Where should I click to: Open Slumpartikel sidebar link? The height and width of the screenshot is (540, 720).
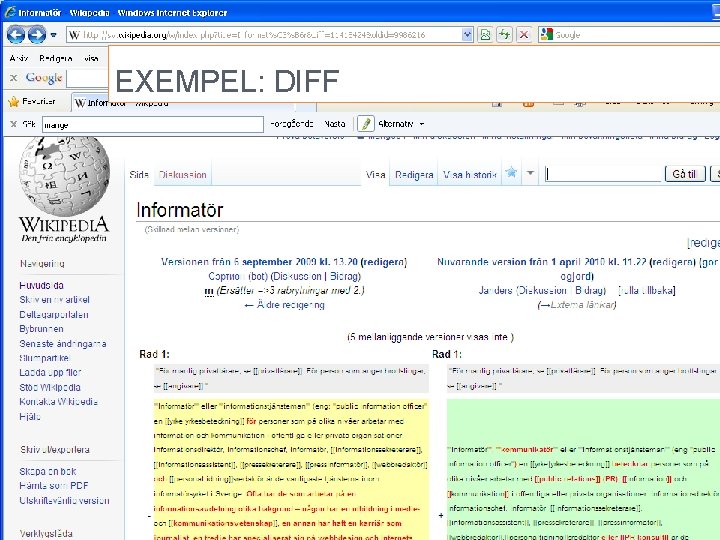pyautogui.click(x=44, y=358)
